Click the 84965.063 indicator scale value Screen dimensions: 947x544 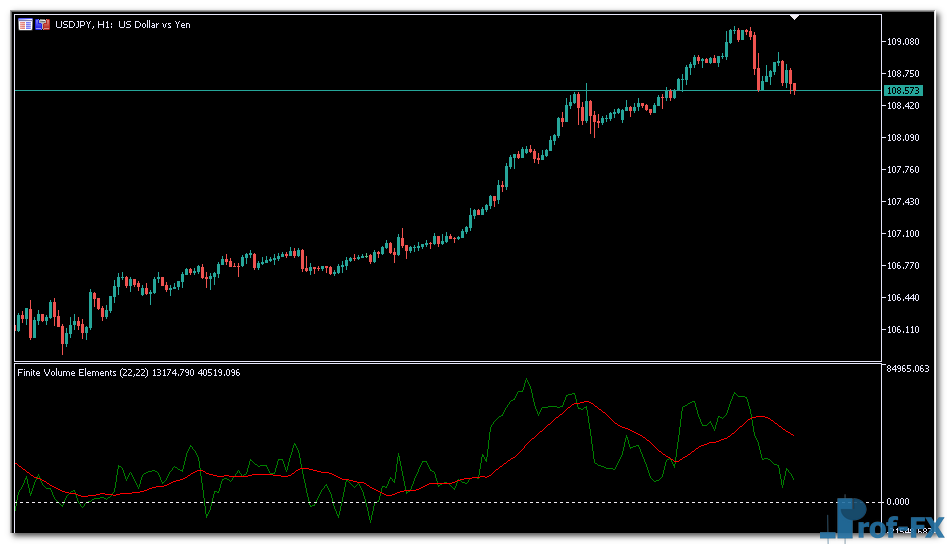click(x=908, y=369)
